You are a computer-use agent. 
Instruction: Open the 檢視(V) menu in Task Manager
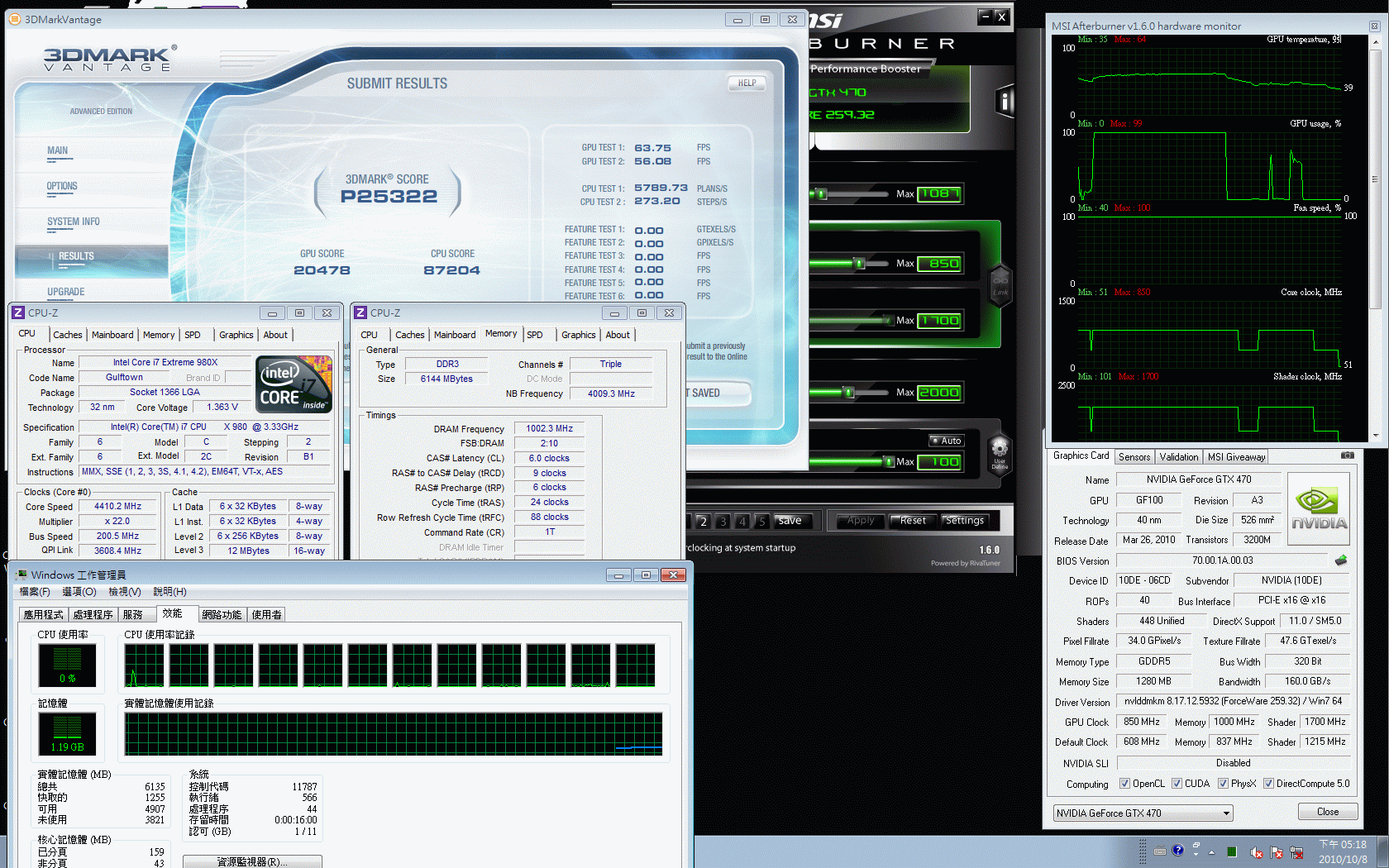click(x=125, y=592)
